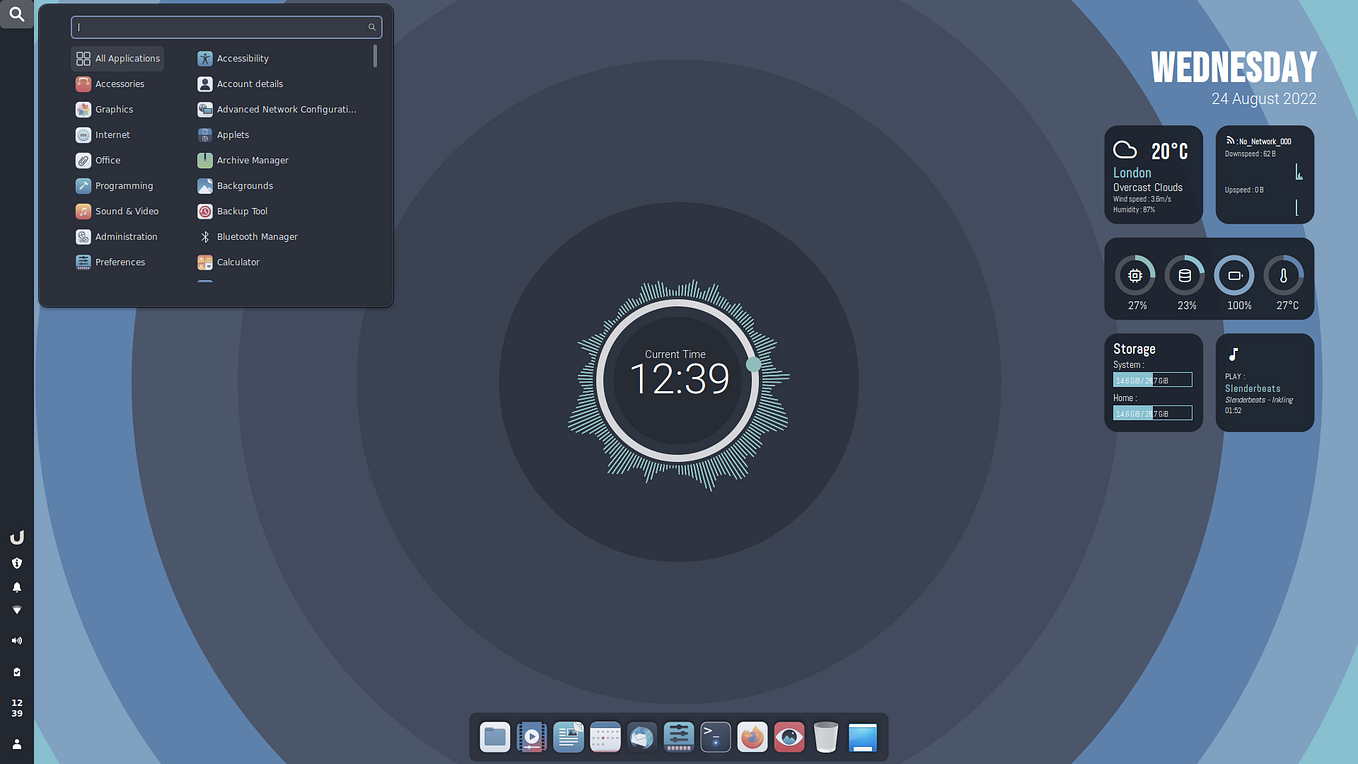Open the video player from the dock
Screen dimensions: 1358x764
(531, 737)
